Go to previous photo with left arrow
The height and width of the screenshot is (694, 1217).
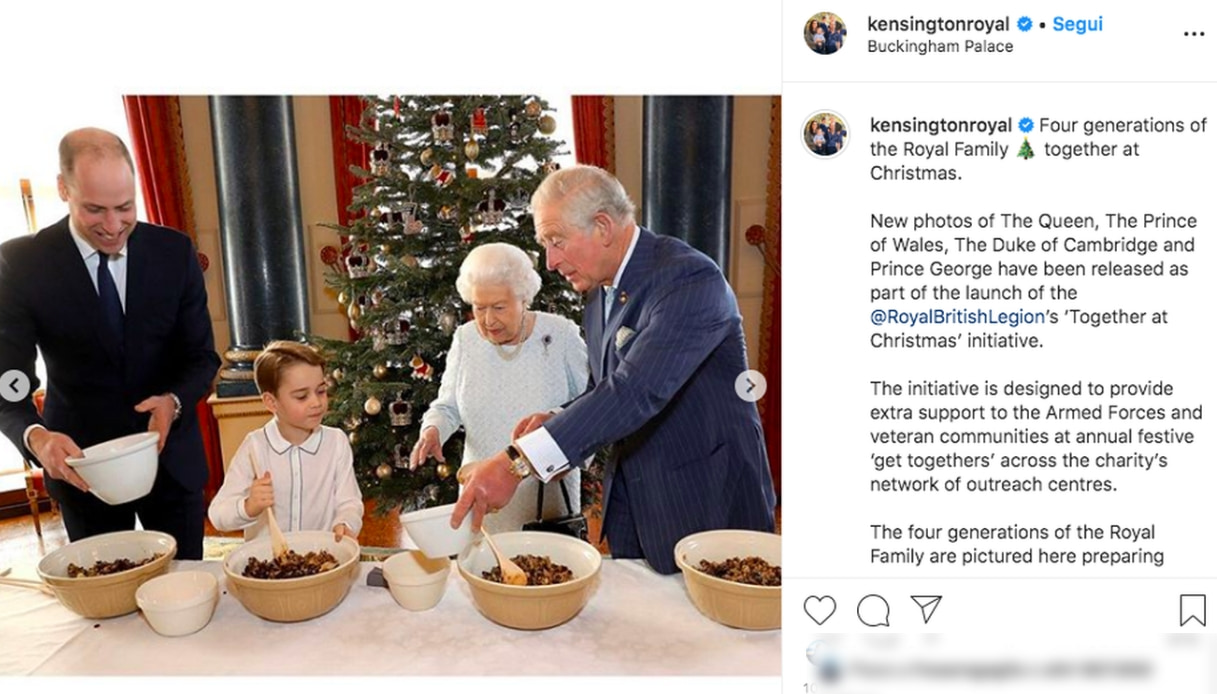click(x=14, y=385)
